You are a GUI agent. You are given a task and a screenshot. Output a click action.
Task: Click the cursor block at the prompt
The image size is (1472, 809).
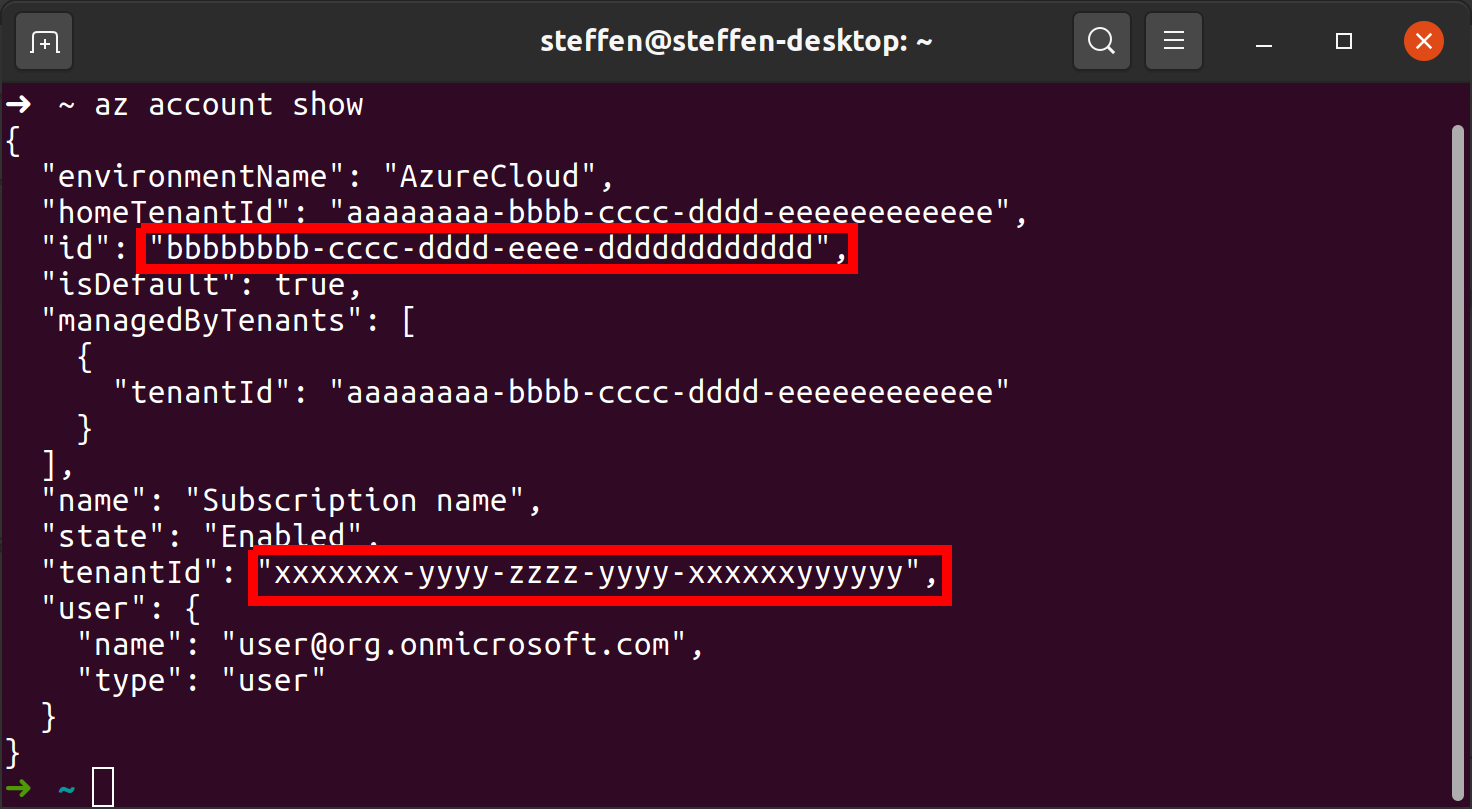click(103, 788)
